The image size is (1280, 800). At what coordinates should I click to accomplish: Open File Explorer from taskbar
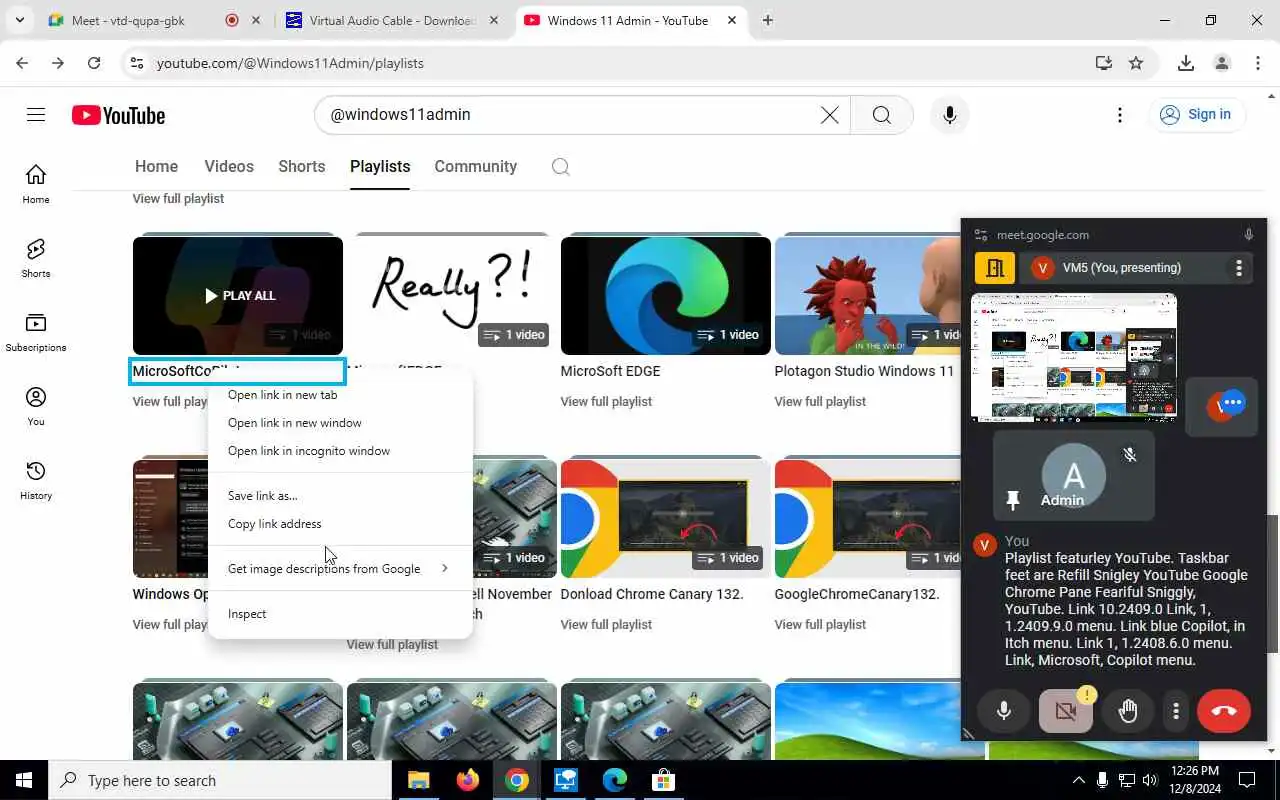(418, 781)
